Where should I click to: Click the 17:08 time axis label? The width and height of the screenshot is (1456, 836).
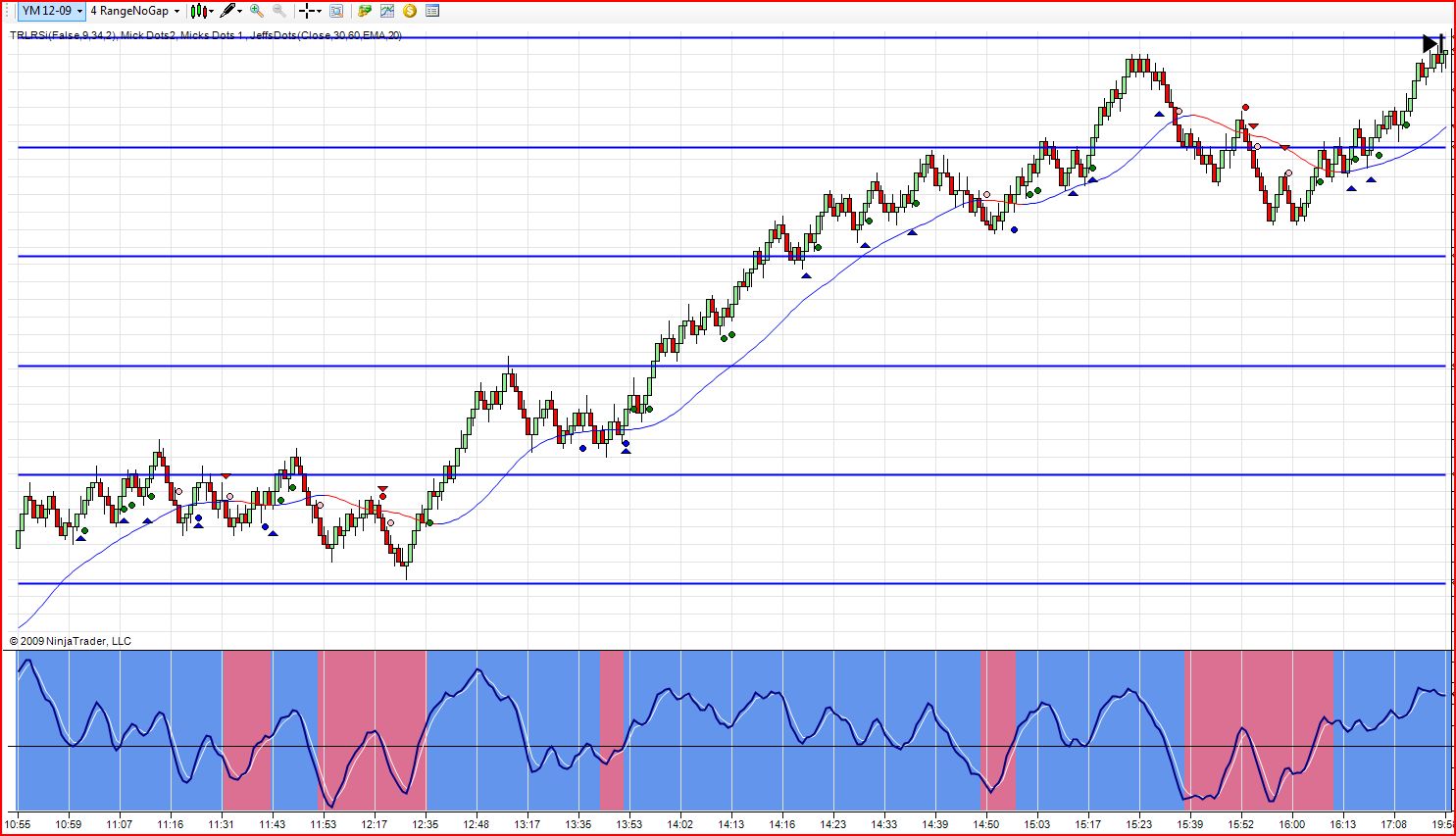pyautogui.click(x=1394, y=824)
